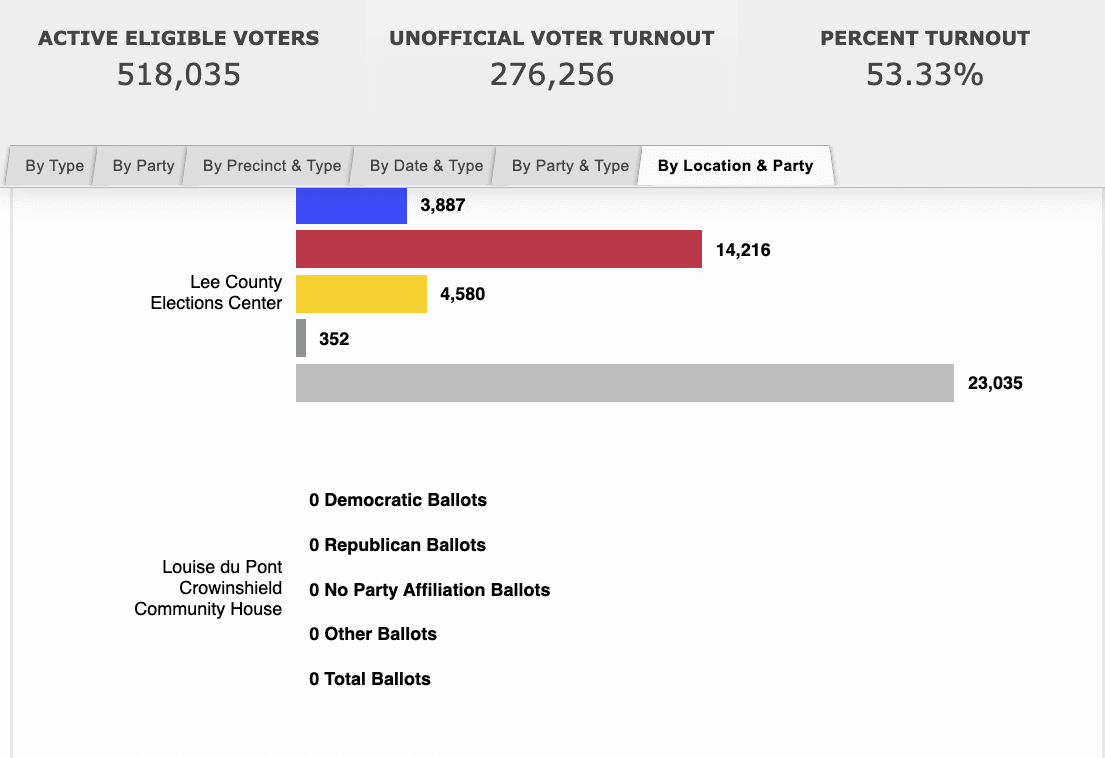1105x758 pixels.
Task: Click the red bar showing 14,216
Action: pyautogui.click(x=499, y=250)
